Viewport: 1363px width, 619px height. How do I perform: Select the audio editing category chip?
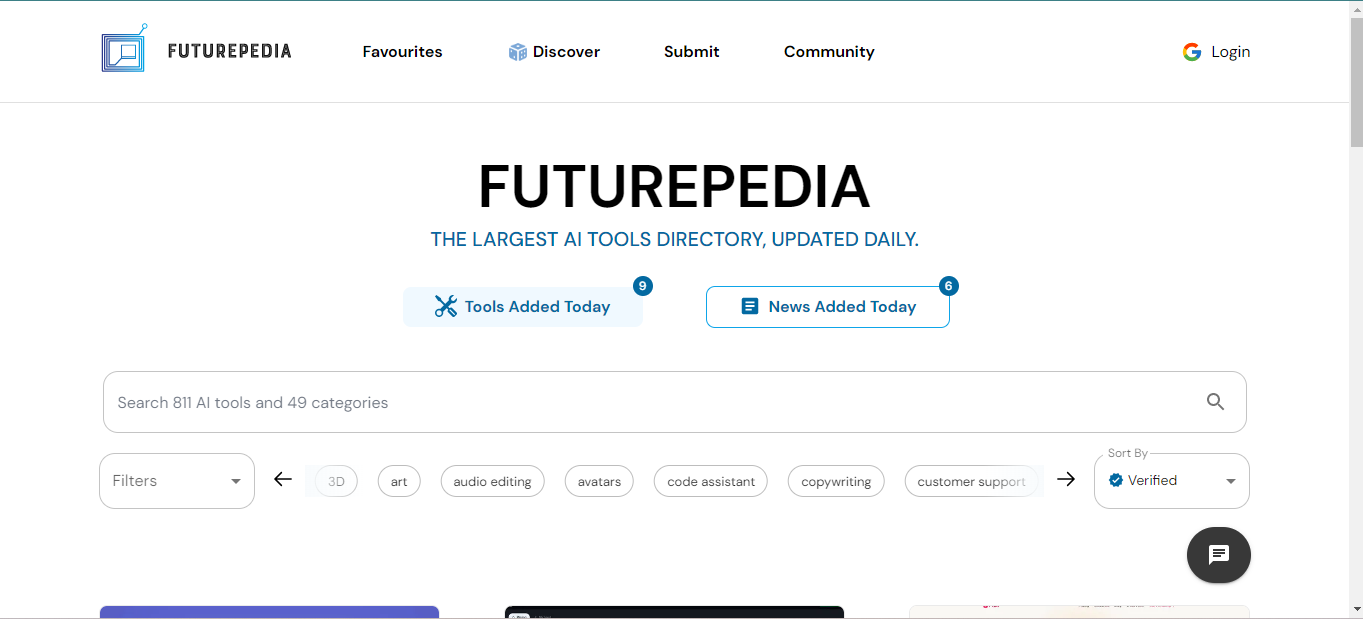tap(493, 481)
